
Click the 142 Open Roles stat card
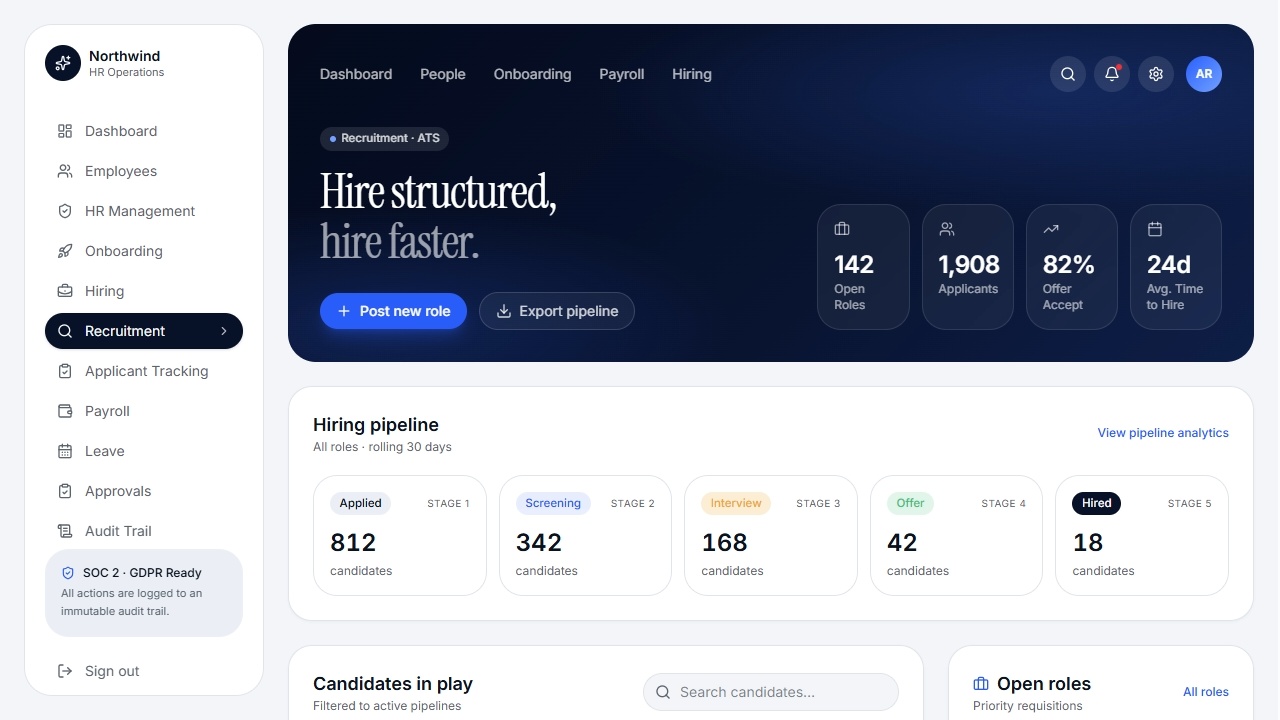864,267
